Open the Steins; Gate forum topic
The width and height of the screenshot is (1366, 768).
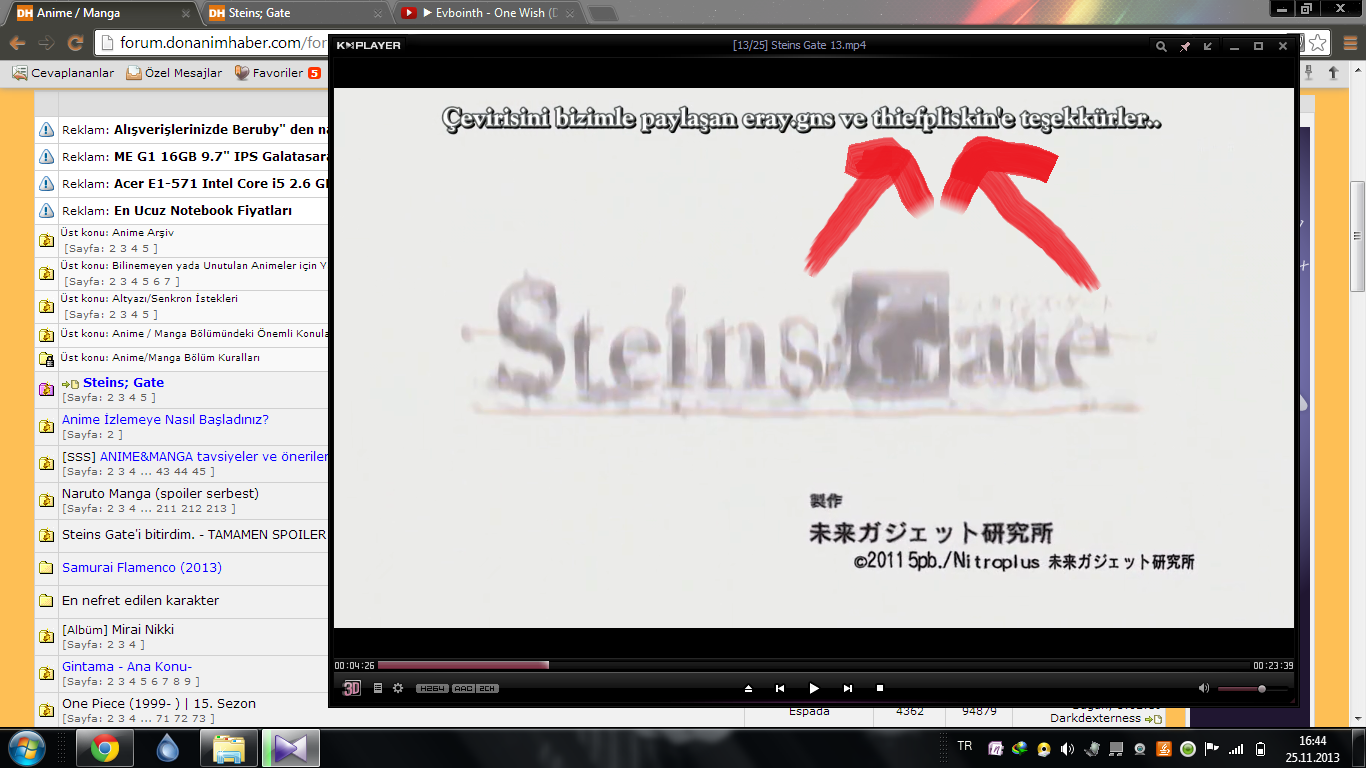pos(123,382)
